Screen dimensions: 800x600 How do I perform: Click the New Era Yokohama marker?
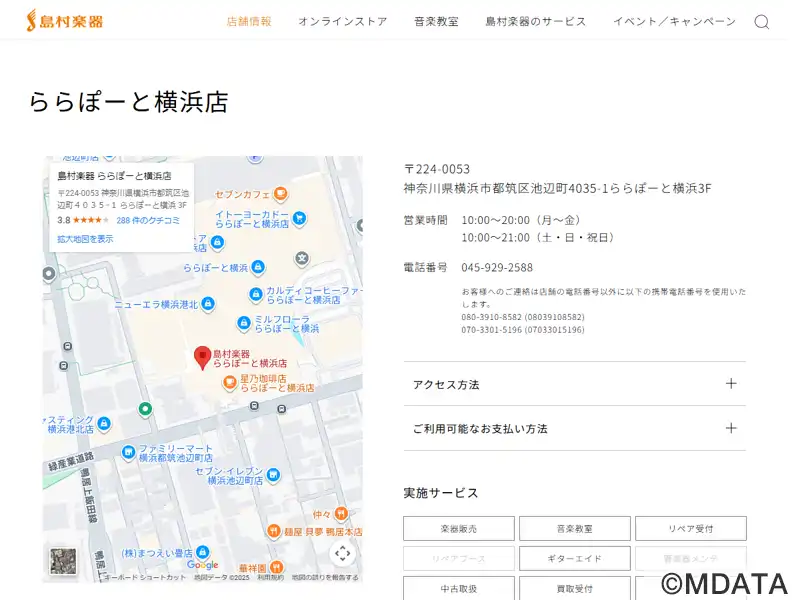pyautogui.click(x=207, y=304)
